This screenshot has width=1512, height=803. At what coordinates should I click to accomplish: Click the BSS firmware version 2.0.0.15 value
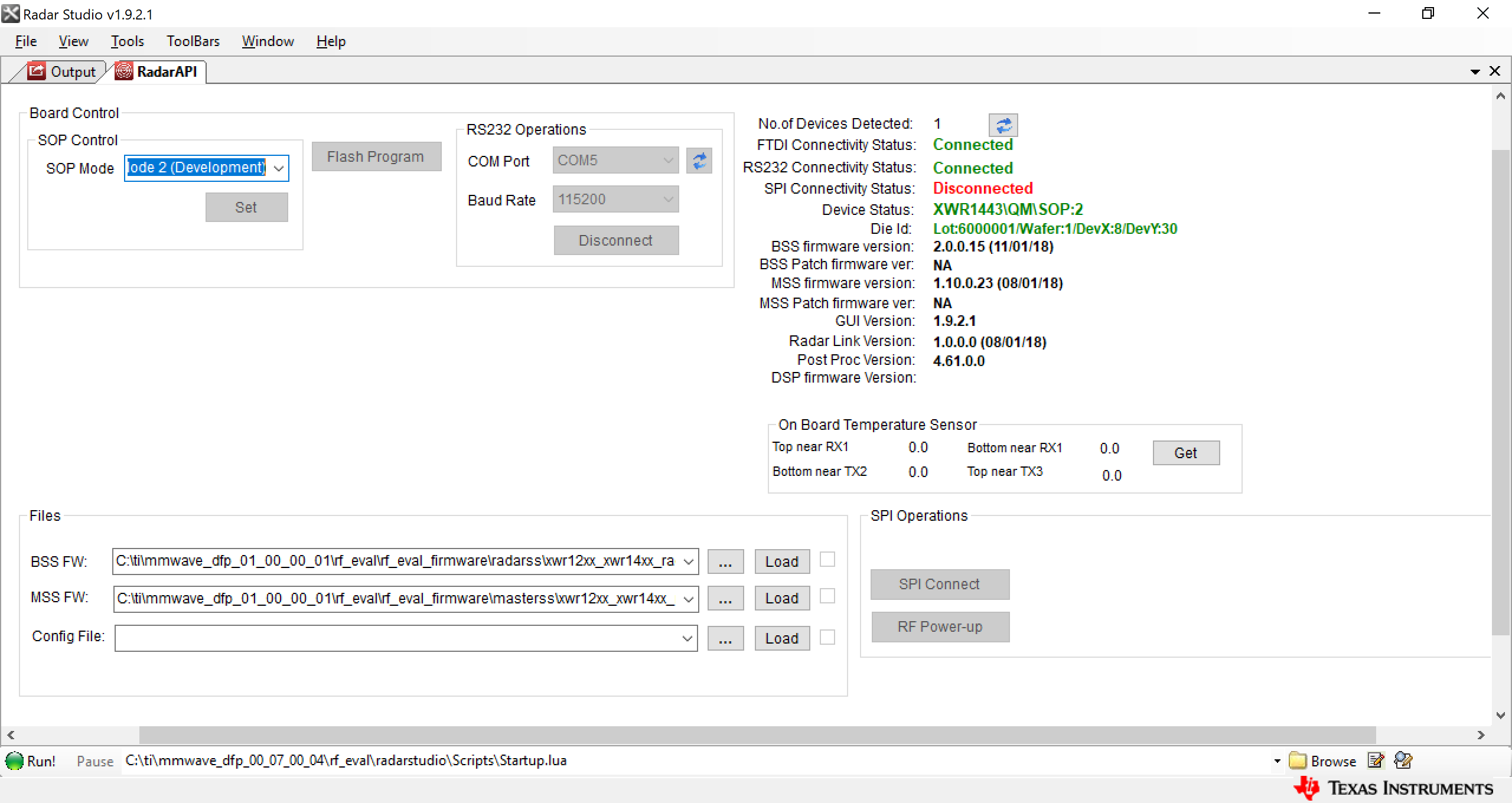(993, 246)
